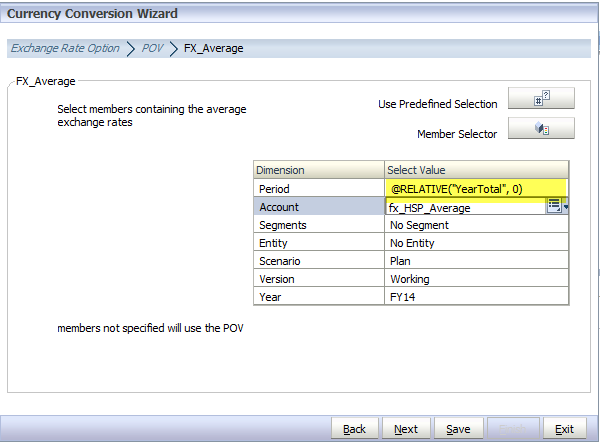Select the Working version value cell
600x443 pixels.
[476, 279]
